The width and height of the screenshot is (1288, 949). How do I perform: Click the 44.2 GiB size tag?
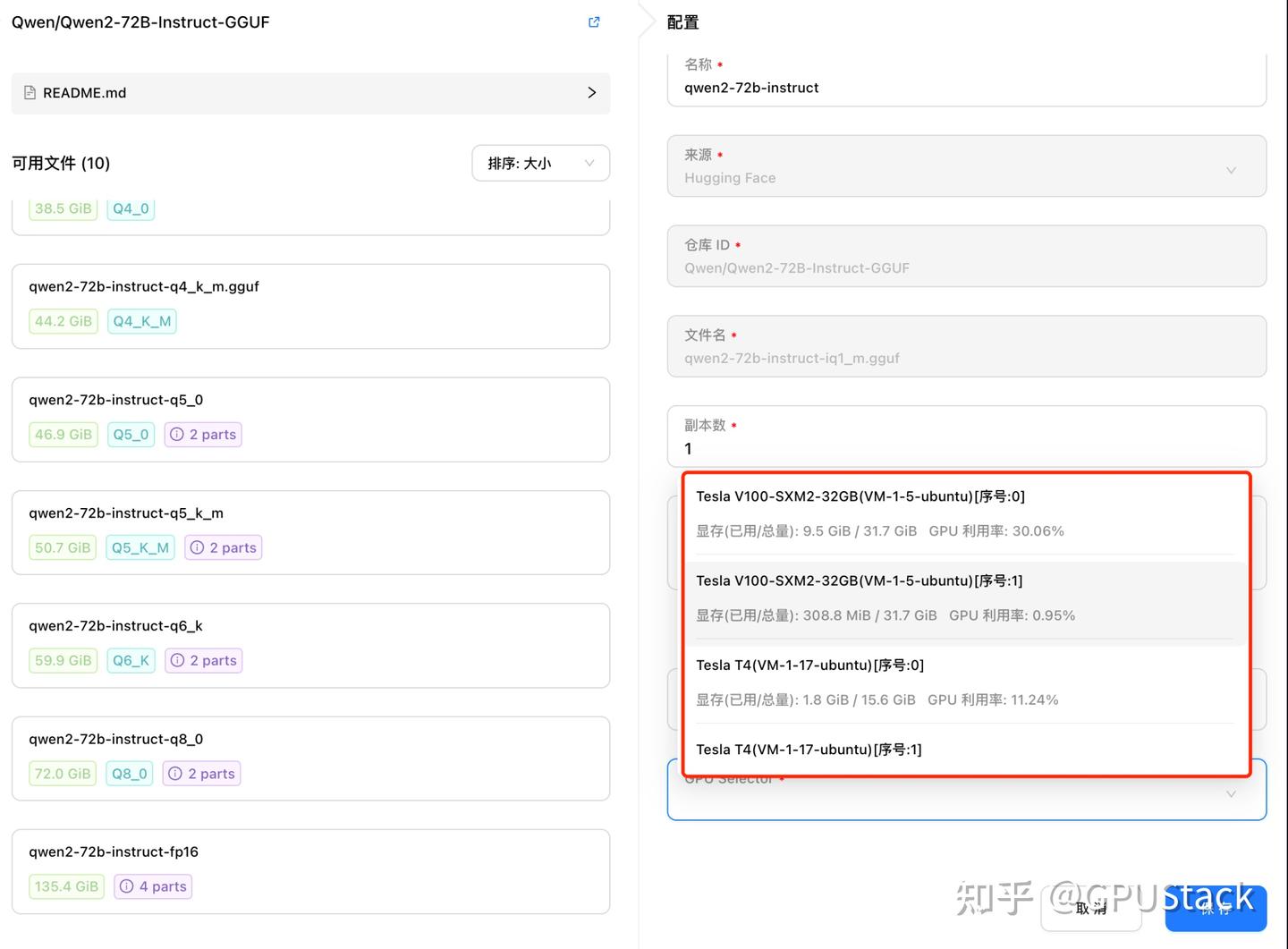pos(64,321)
